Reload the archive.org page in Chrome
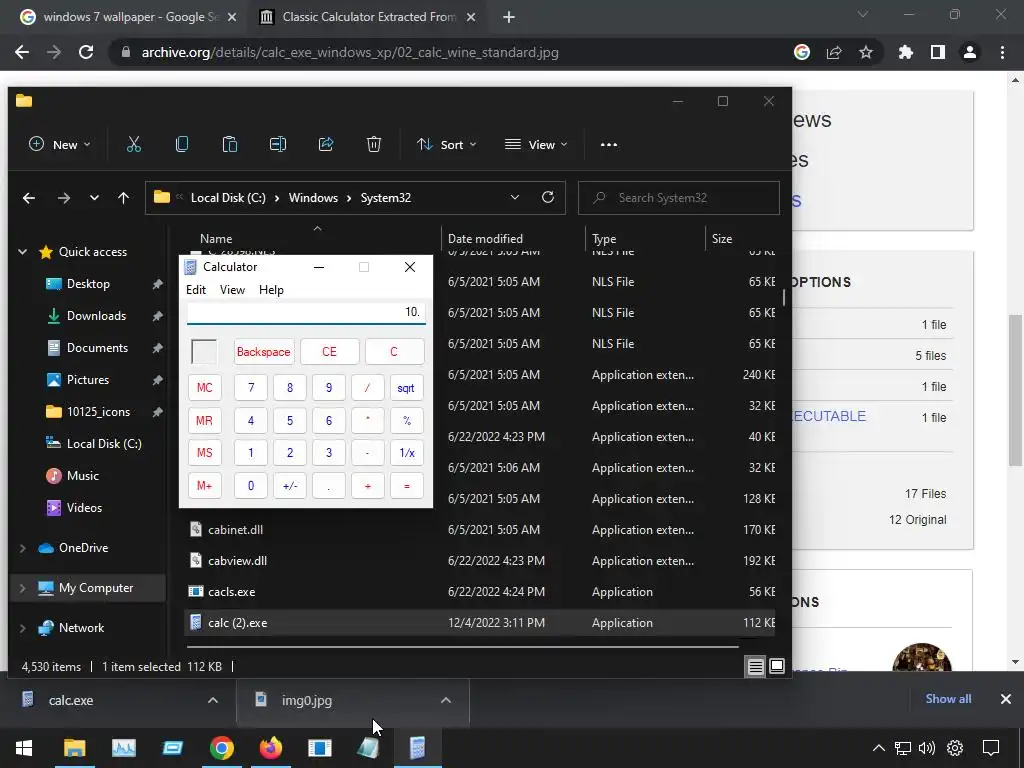Viewport: 1024px width, 768px height. pyautogui.click(x=86, y=52)
